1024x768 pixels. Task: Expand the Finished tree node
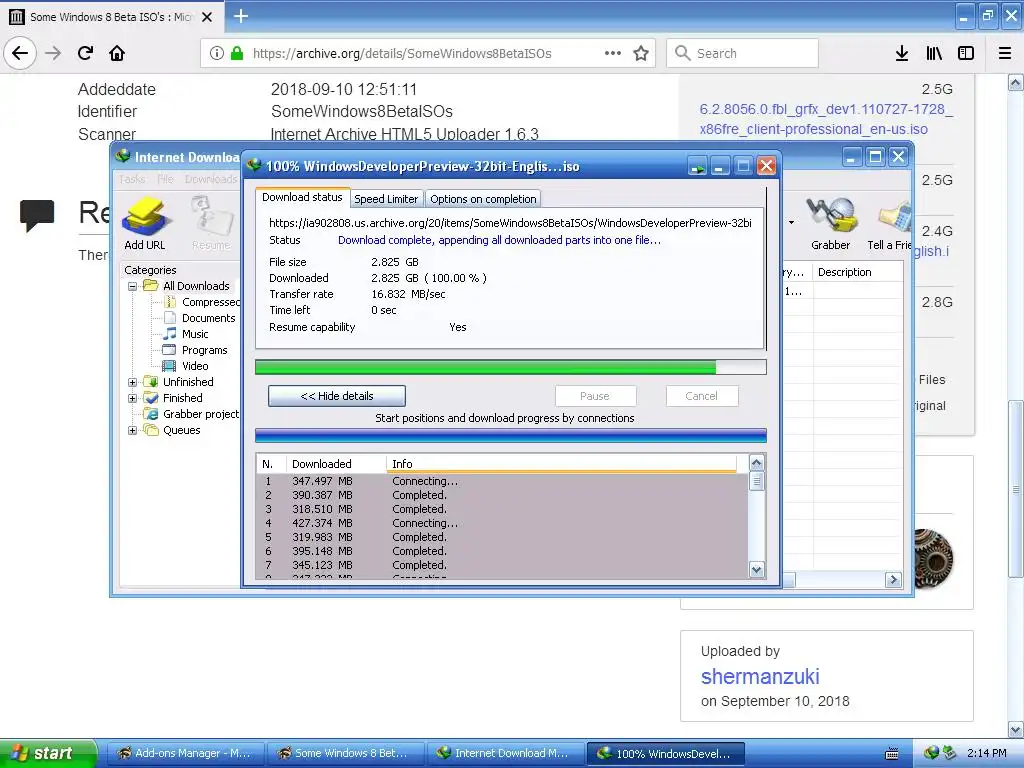click(133, 398)
